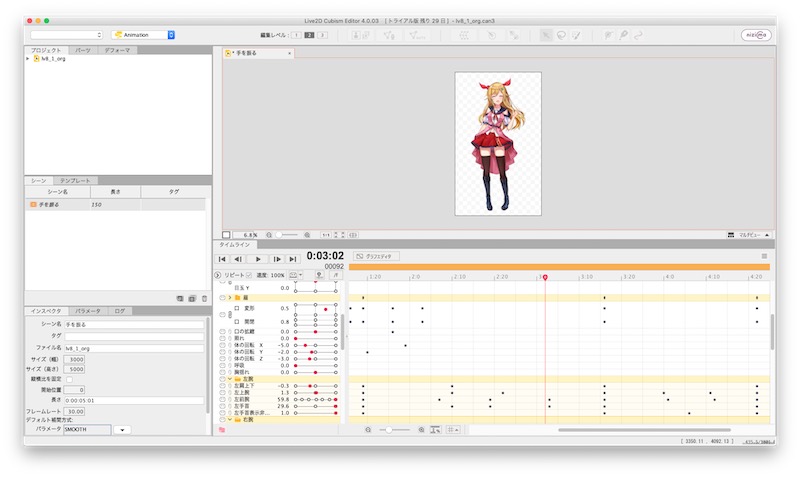Open the timeline snap grid dropdown
The width and height of the screenshot is (800, 477).
click(453, 430)
